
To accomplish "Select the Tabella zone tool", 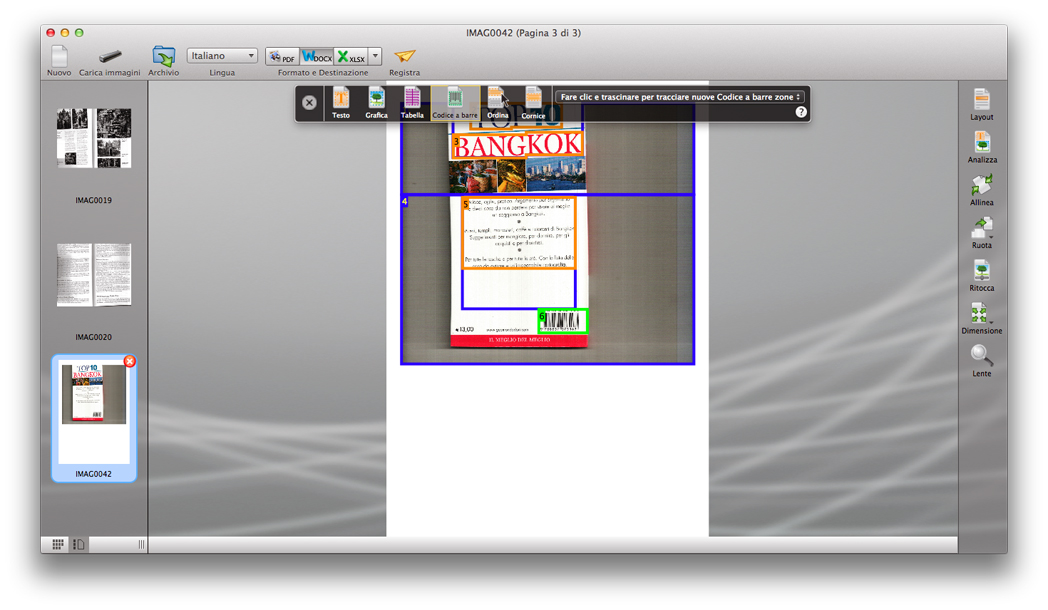I will pos(412,103).
